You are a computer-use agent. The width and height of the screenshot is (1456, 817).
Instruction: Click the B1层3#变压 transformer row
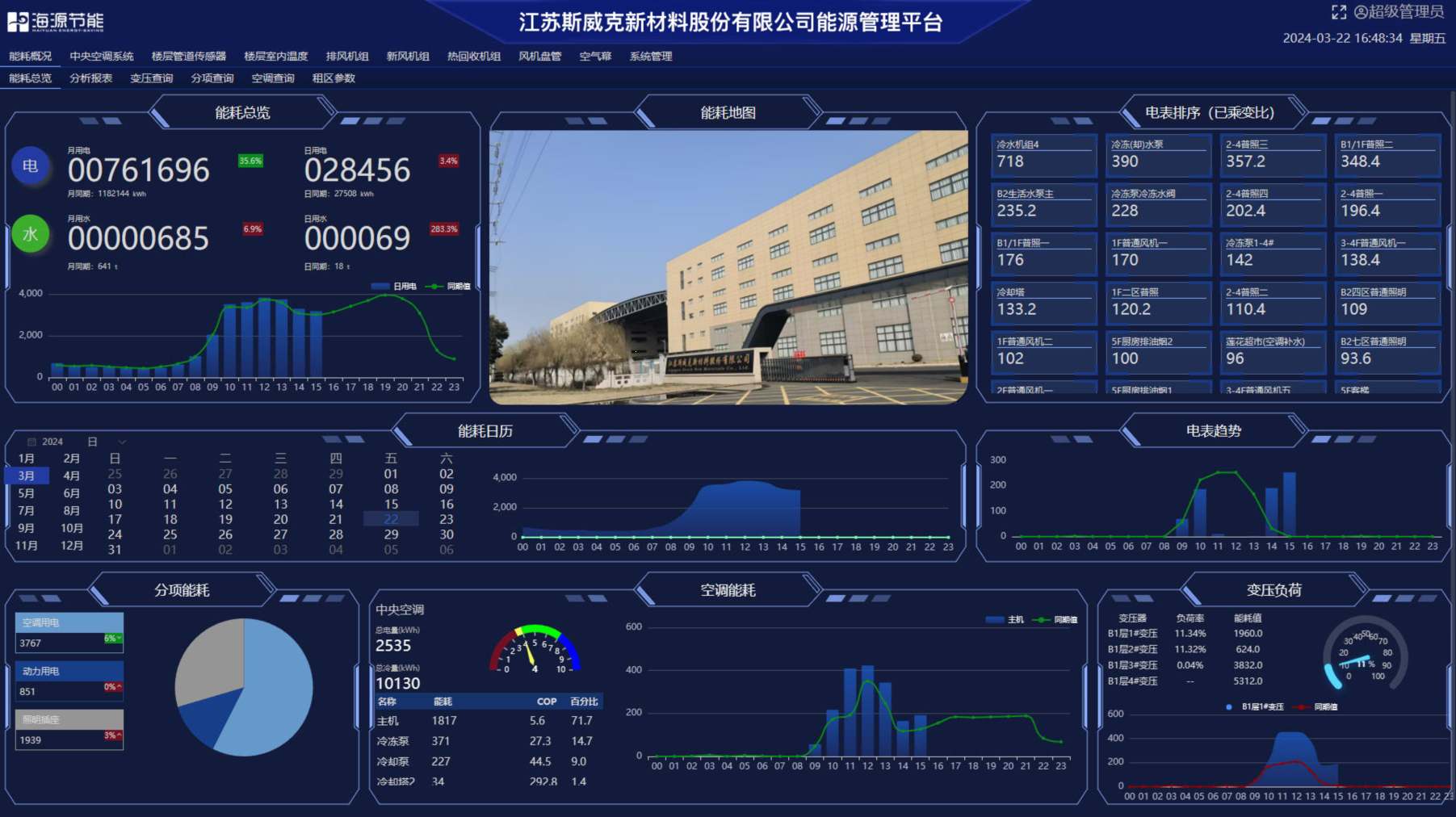[1185, 666]
